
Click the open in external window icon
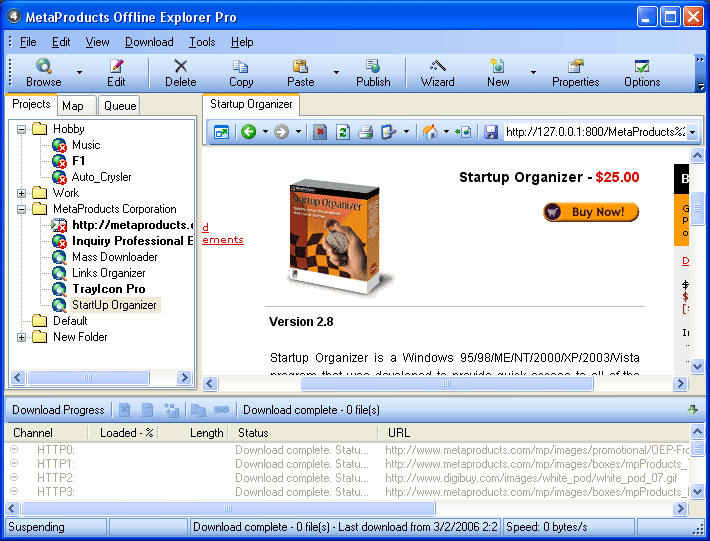pos(221,132)
